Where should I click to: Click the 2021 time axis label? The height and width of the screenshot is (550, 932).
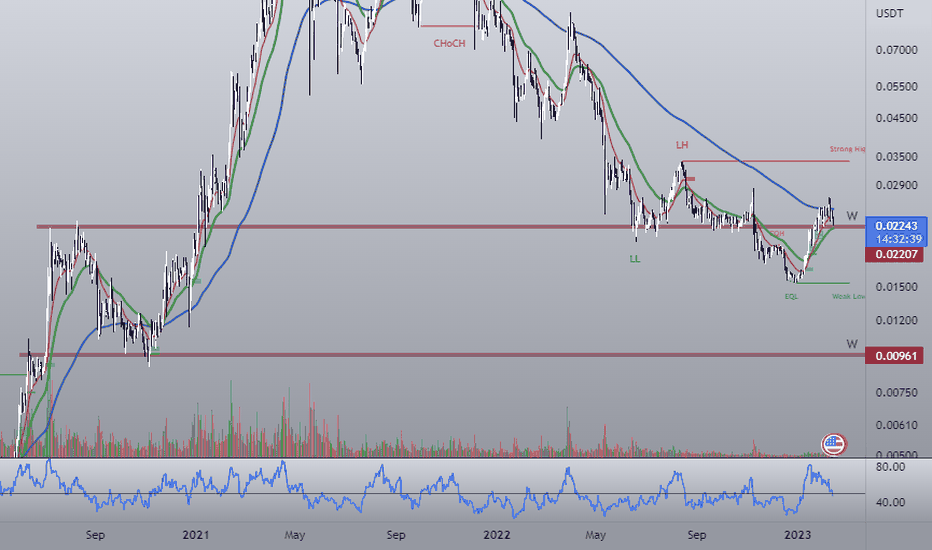tap(196, 535)
